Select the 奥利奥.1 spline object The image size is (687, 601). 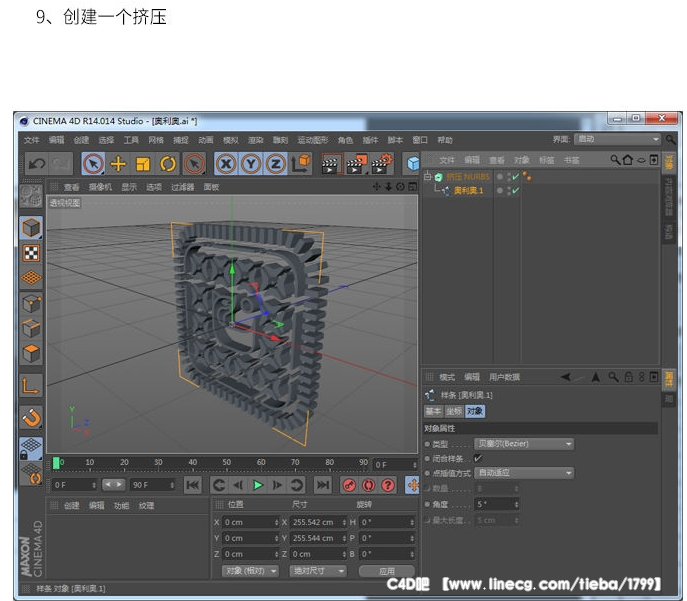coord(468,191)
